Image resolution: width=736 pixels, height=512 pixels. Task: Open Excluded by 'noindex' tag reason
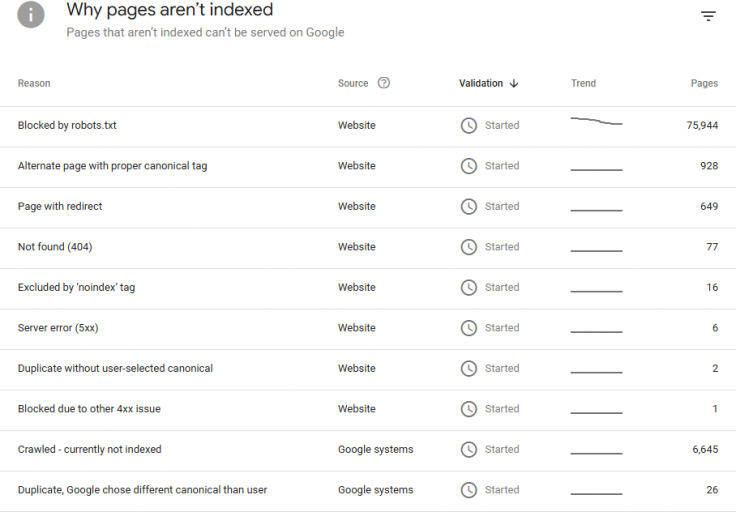pyautogui.click(x=76, y=287)
